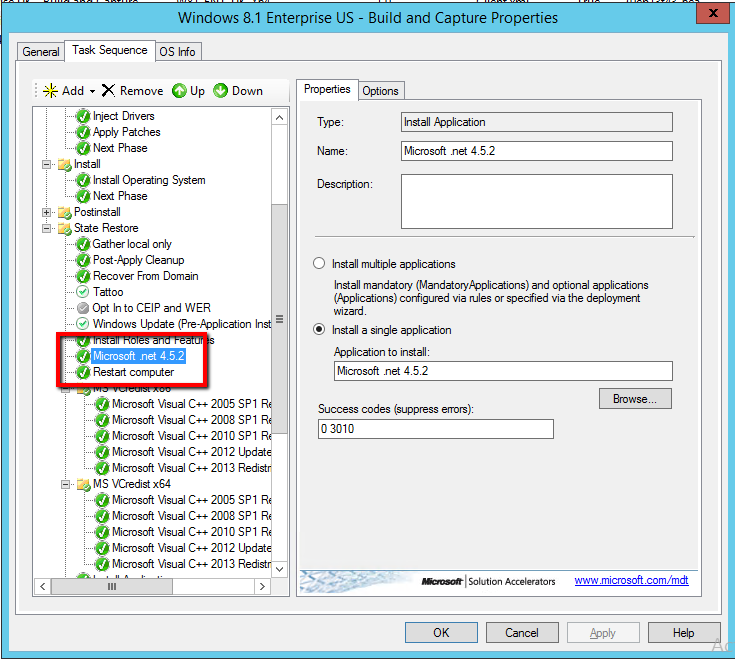Click the Browse... button

635,399
